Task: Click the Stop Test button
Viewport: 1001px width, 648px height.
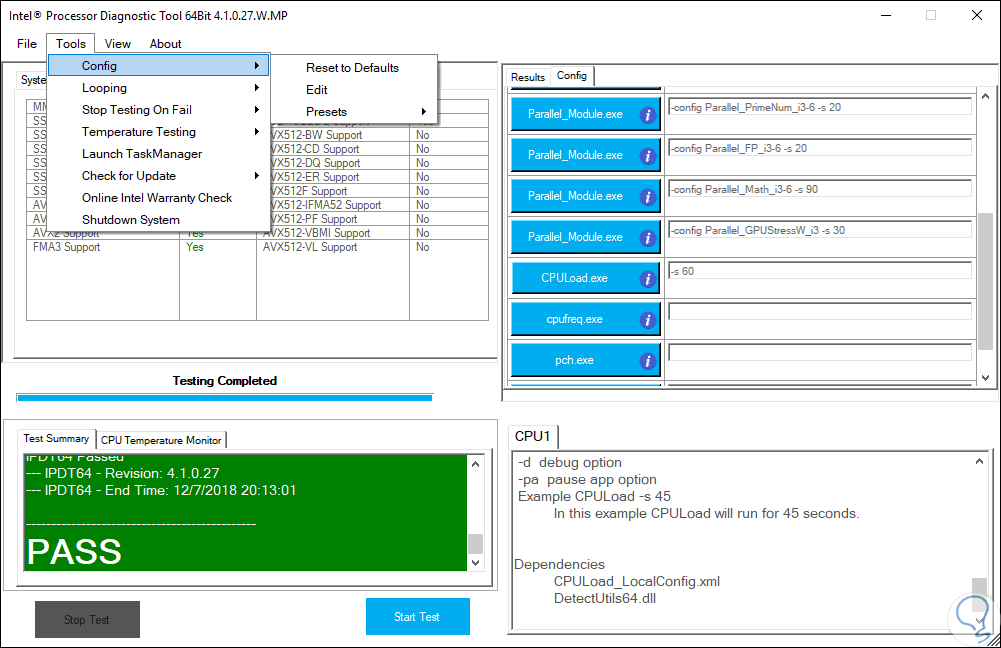Action: [x=87, y=619]
